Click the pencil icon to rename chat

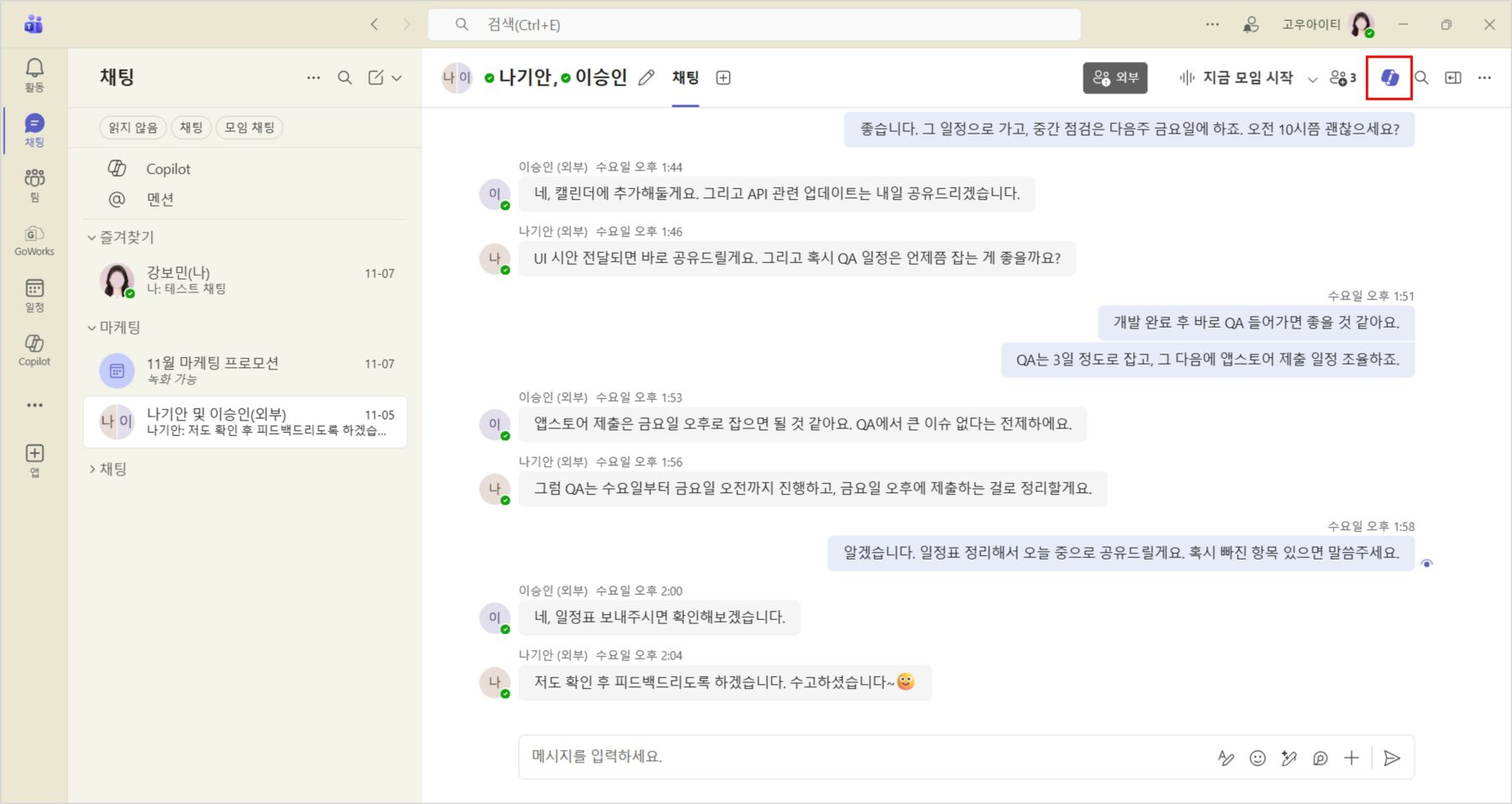(x=646, y=78)
